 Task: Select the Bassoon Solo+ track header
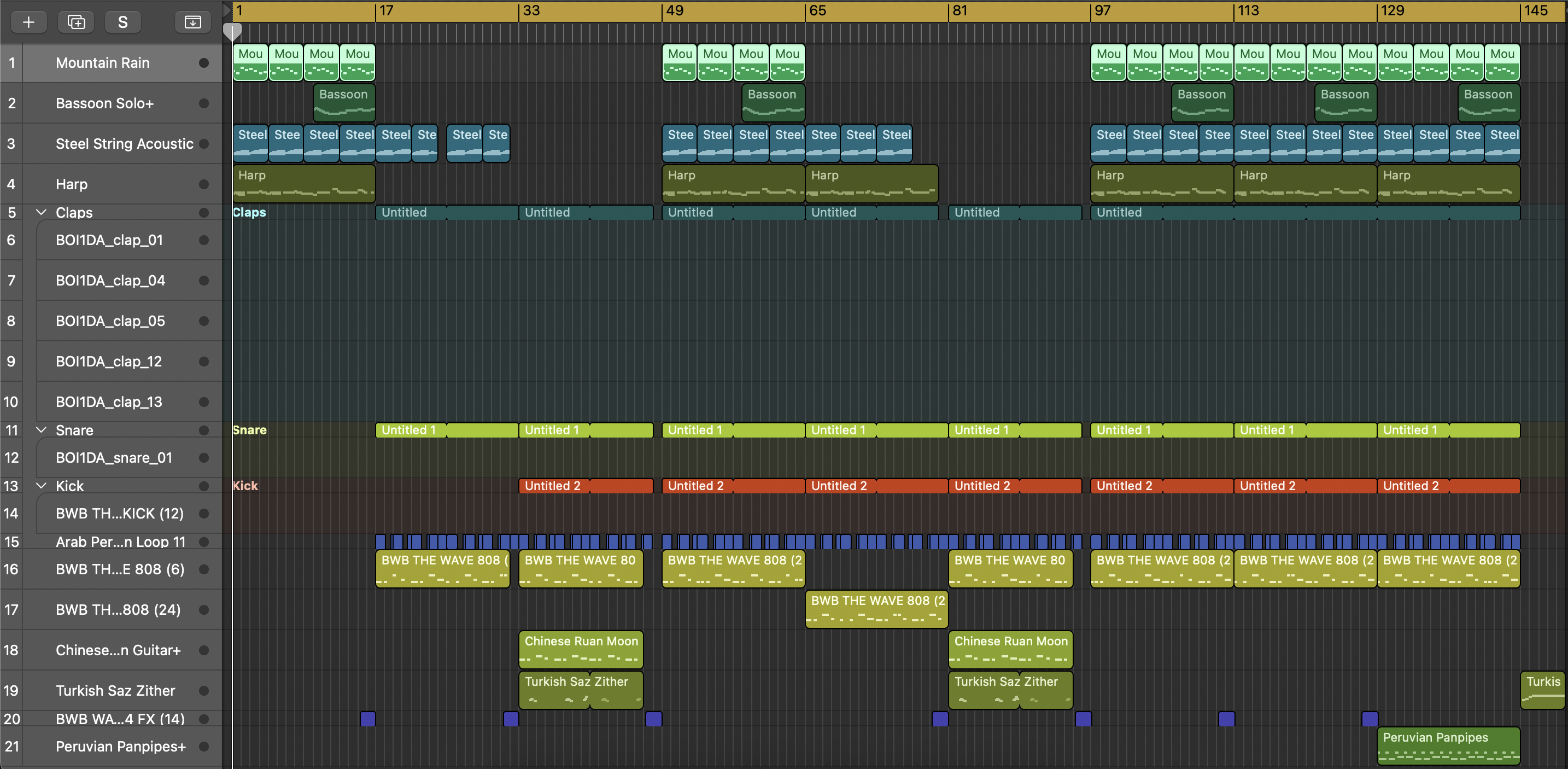click(x=104, y=103)
